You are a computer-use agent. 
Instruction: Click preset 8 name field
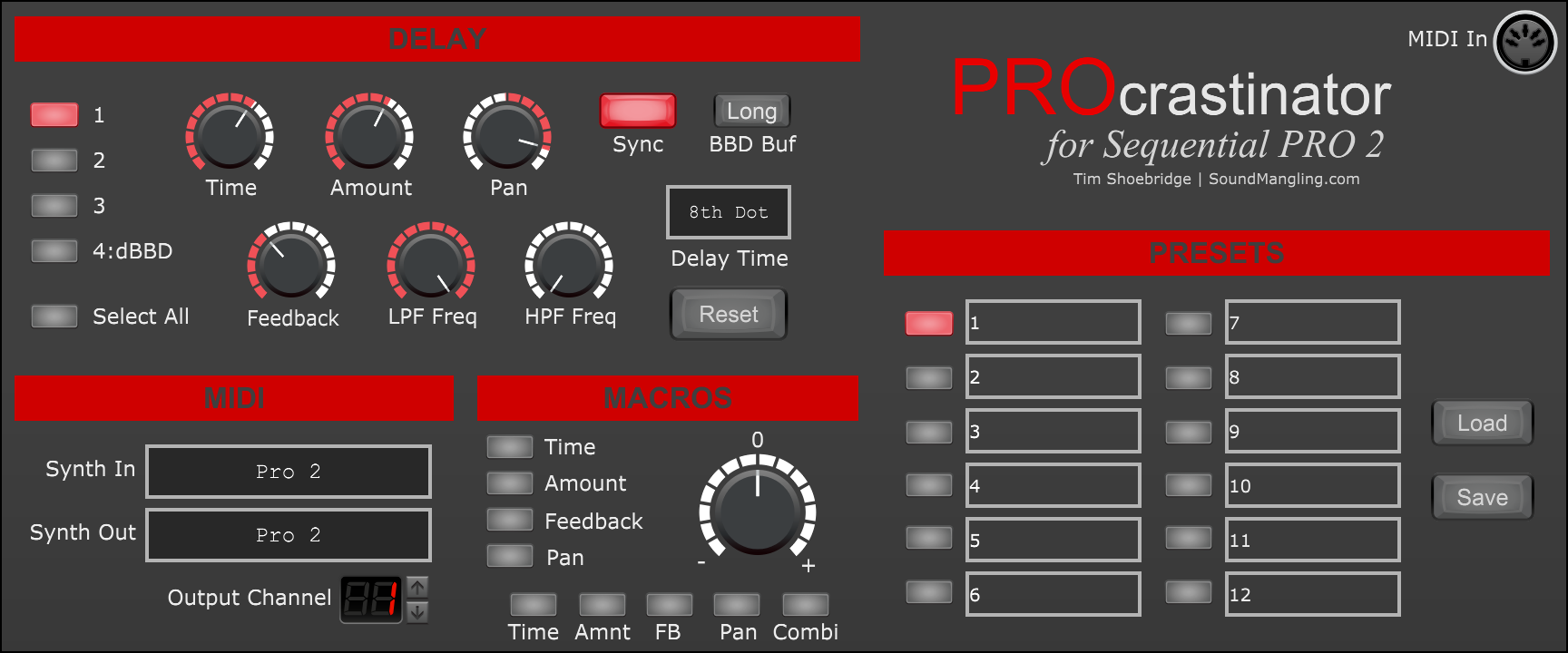coord(1313,376)
